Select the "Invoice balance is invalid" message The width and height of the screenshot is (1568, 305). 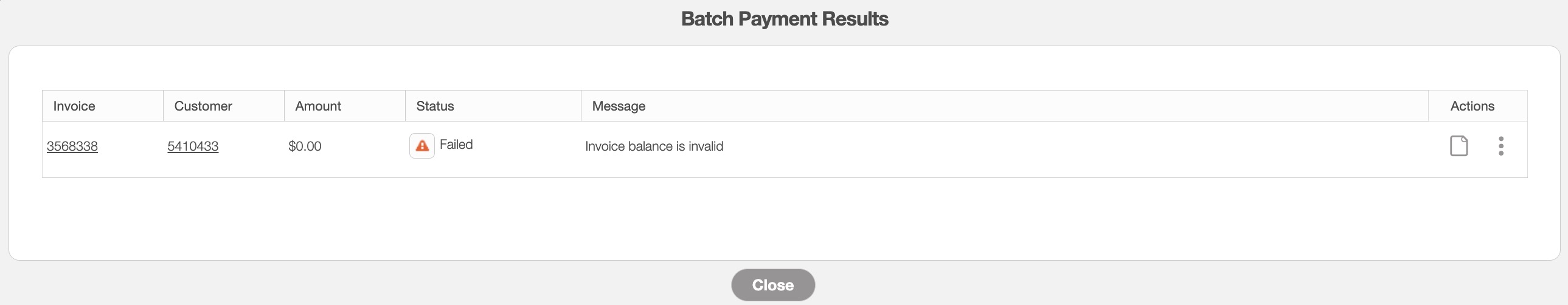click(654, 146)
